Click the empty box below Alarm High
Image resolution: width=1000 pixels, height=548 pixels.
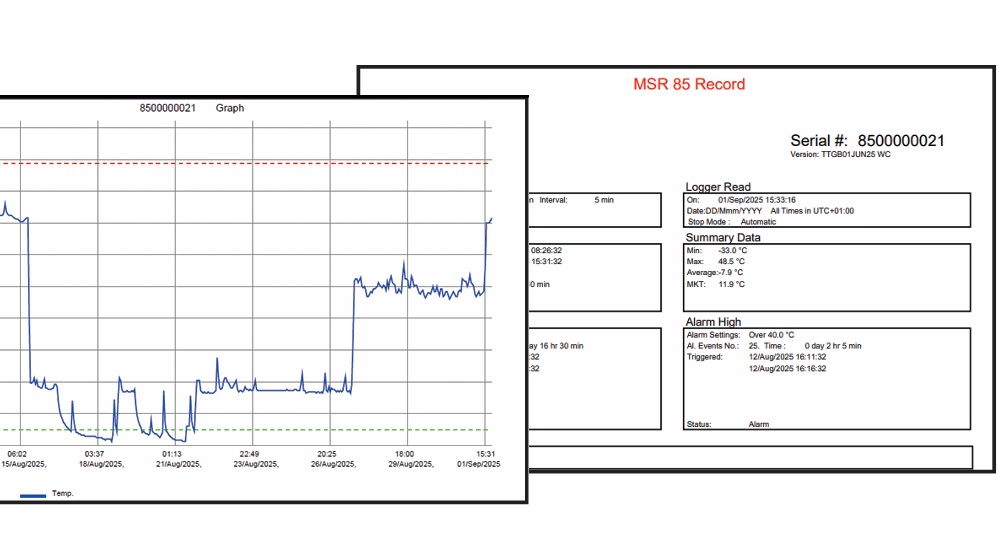(750, 457)
